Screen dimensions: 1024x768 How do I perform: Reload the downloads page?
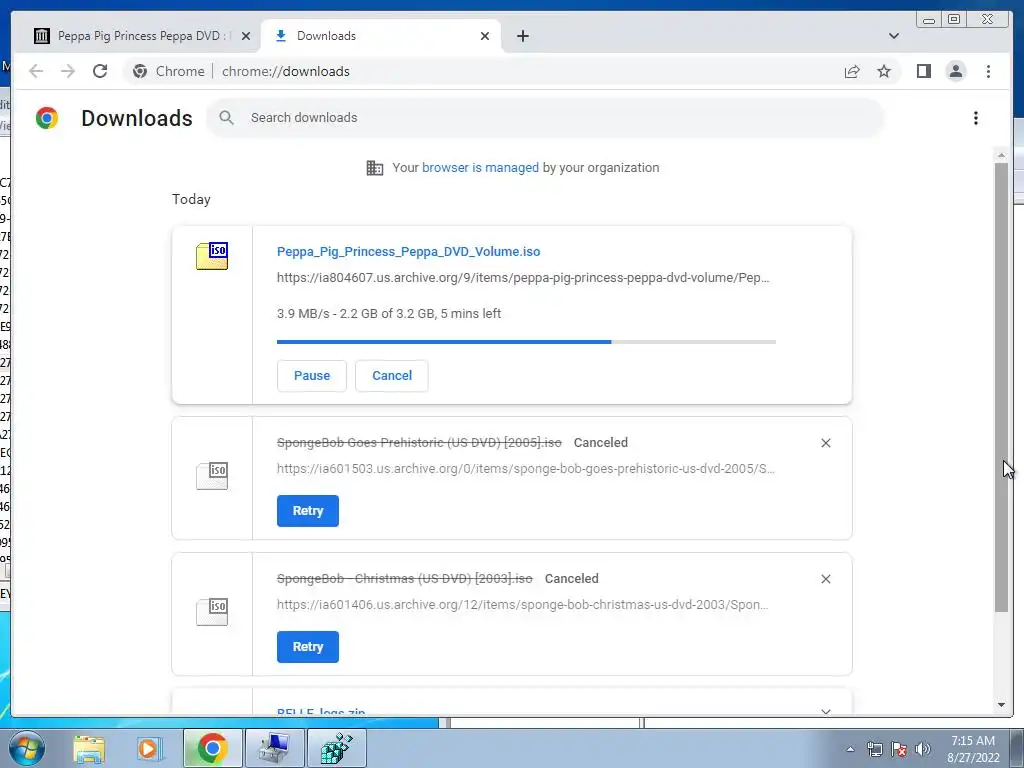(100, 71)
